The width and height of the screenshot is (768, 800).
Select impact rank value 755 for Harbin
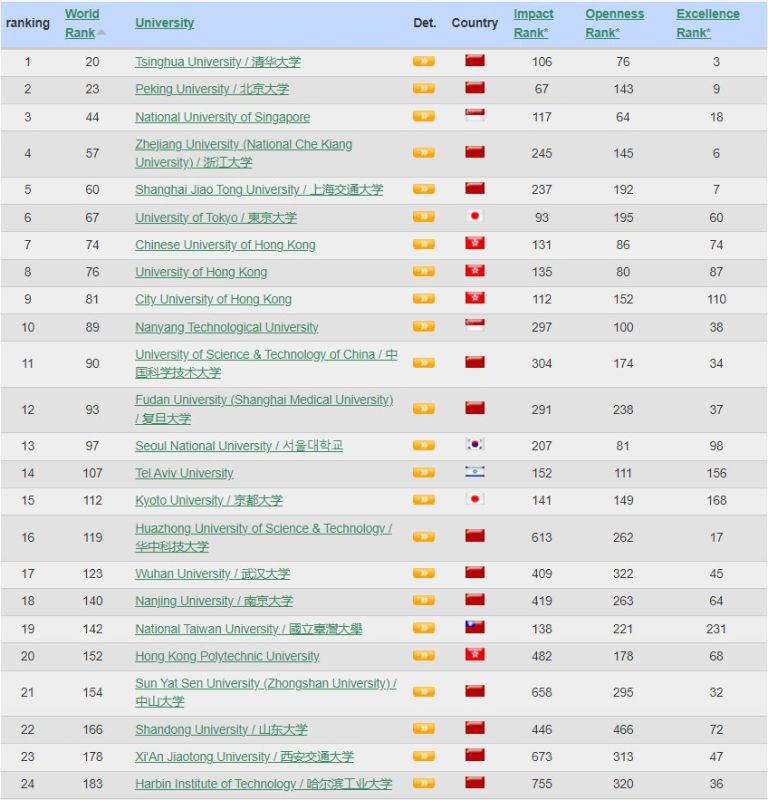pos(541,784)
